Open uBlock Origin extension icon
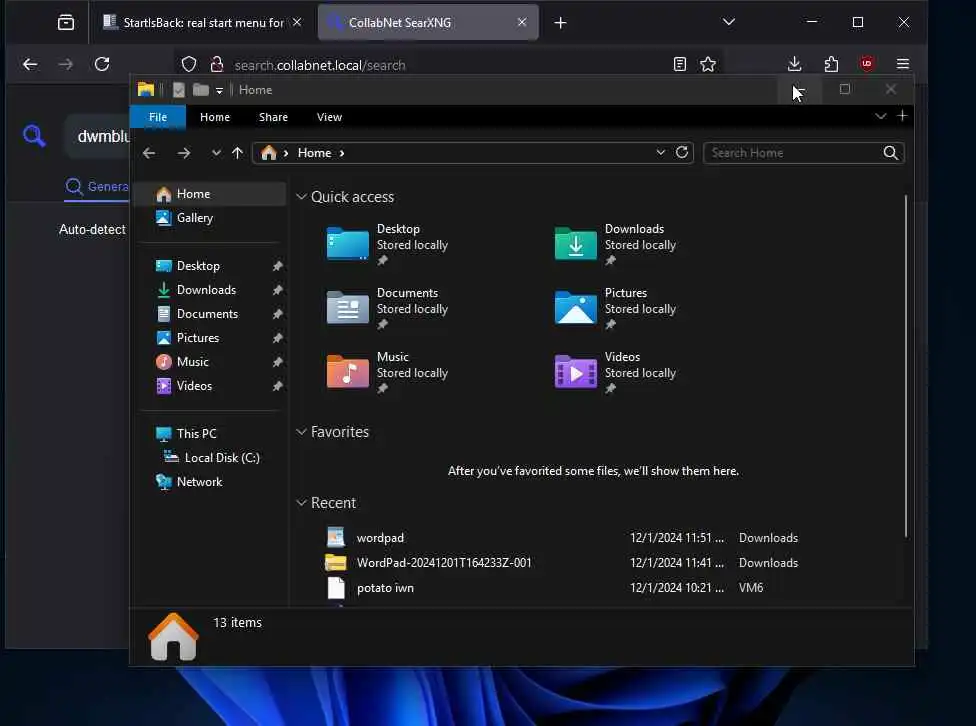 866,64
